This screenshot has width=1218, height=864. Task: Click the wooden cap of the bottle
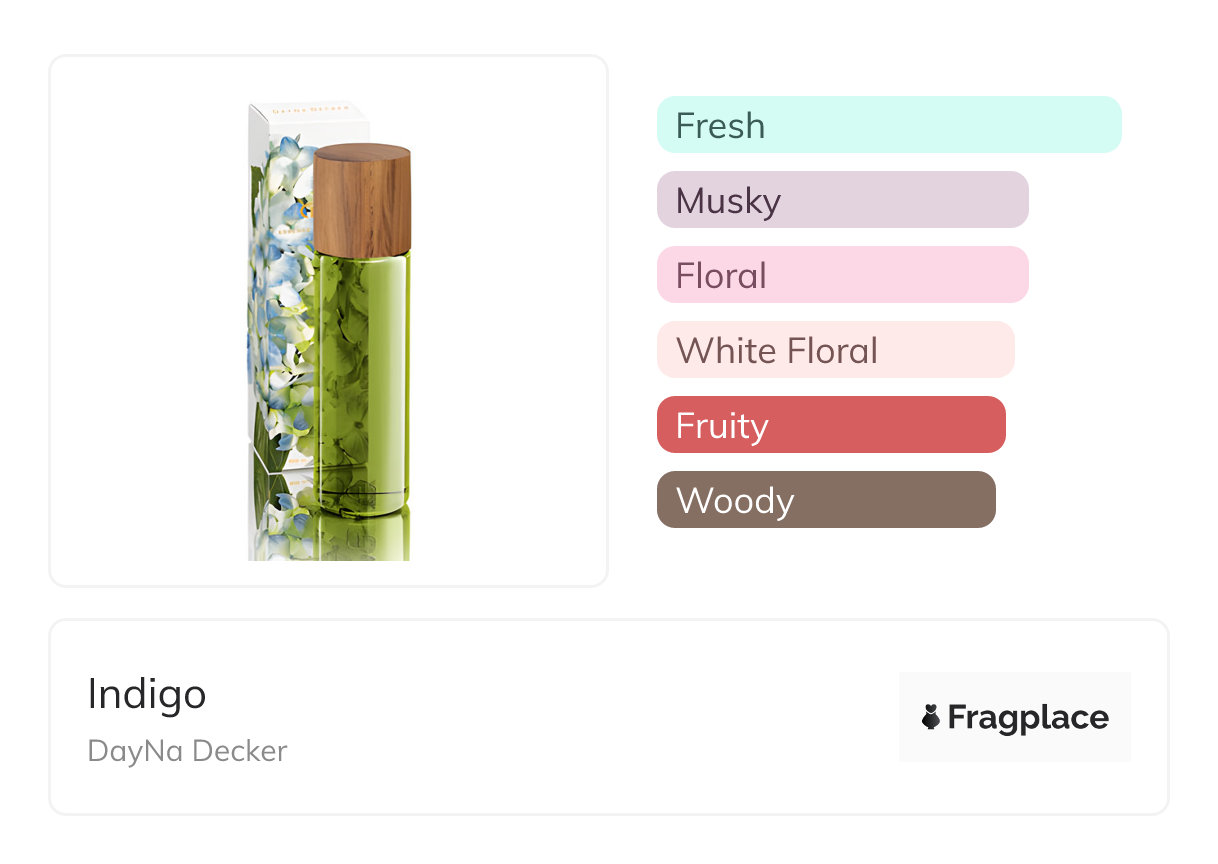(362, 200)
